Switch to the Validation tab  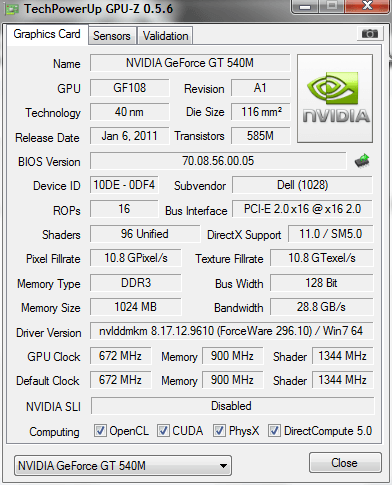coord(165,36)
